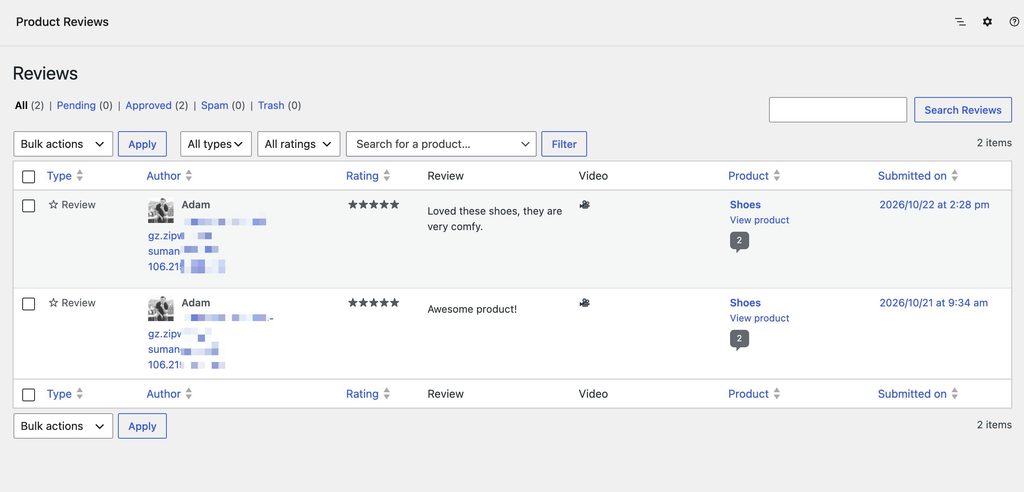Show Spam reviews filter
The image size is (1024, 492).
215,105
